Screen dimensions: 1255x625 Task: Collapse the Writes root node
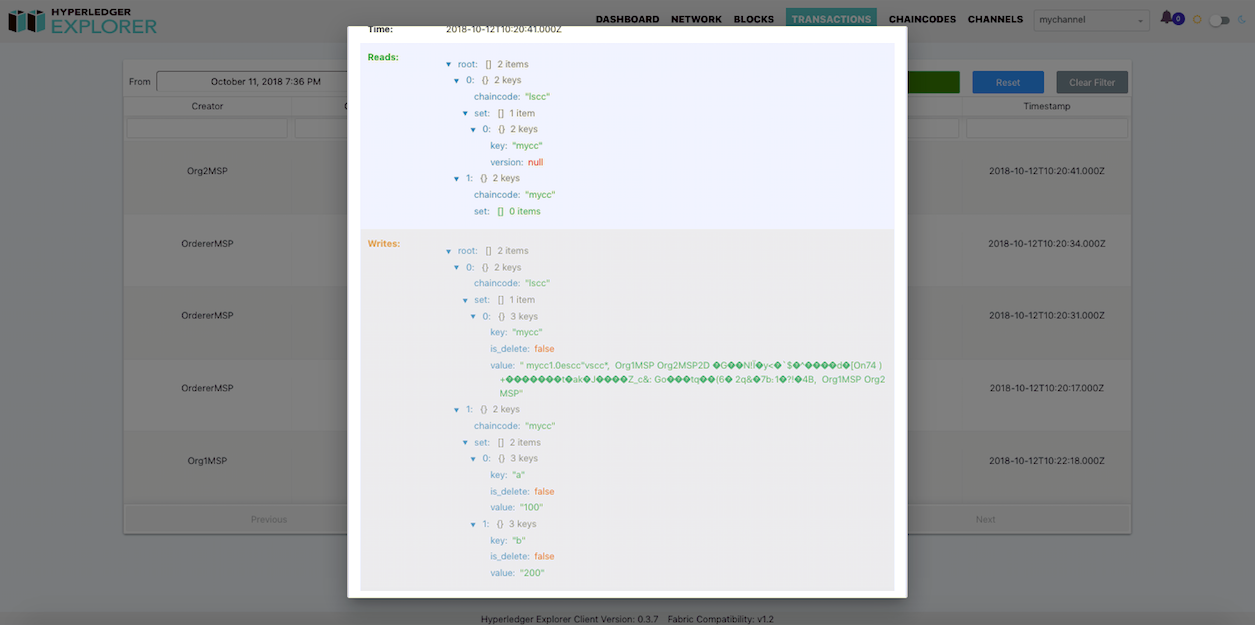448,250
